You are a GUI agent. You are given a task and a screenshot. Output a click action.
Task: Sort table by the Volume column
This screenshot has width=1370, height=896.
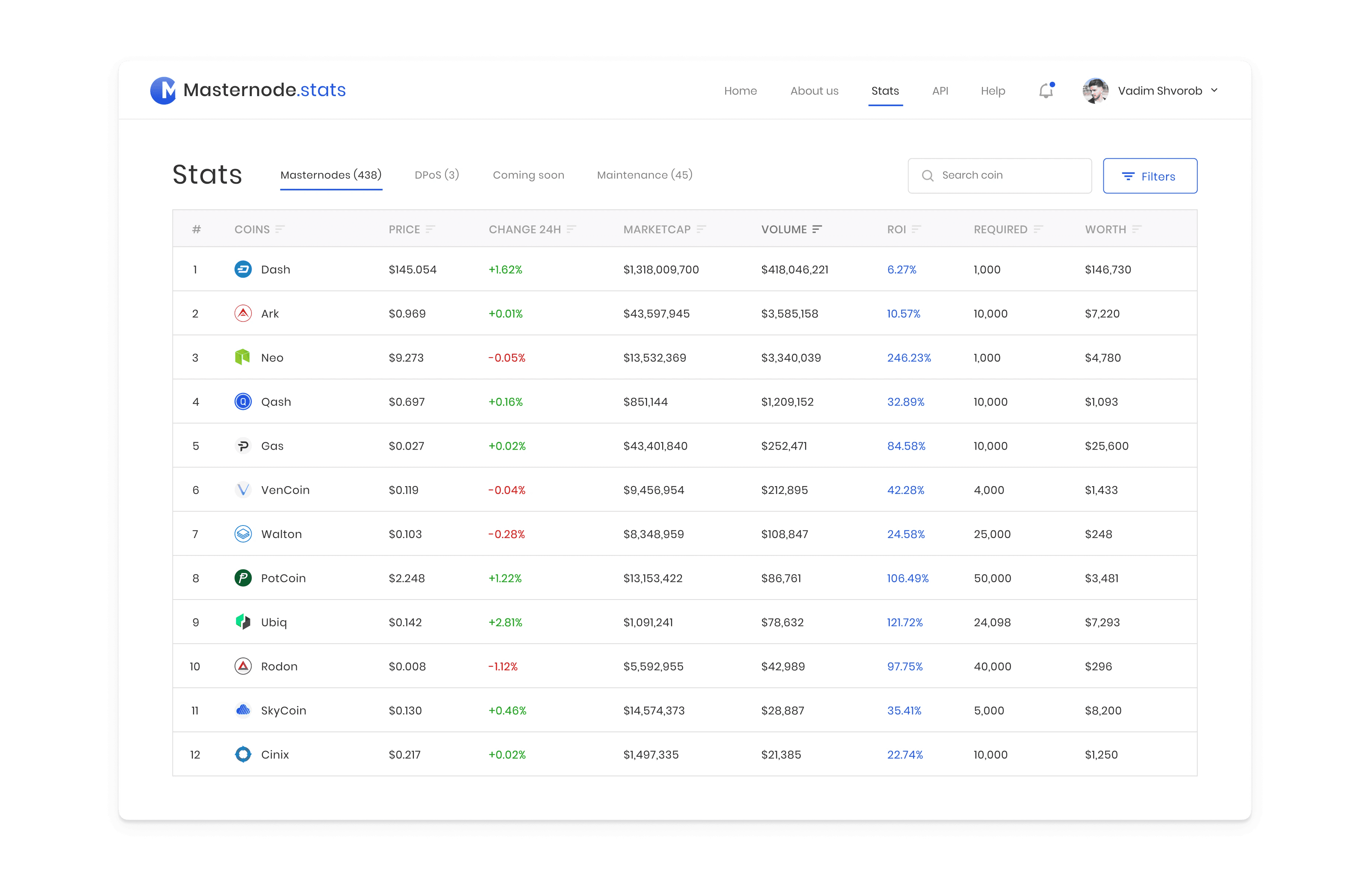[817, 229]
